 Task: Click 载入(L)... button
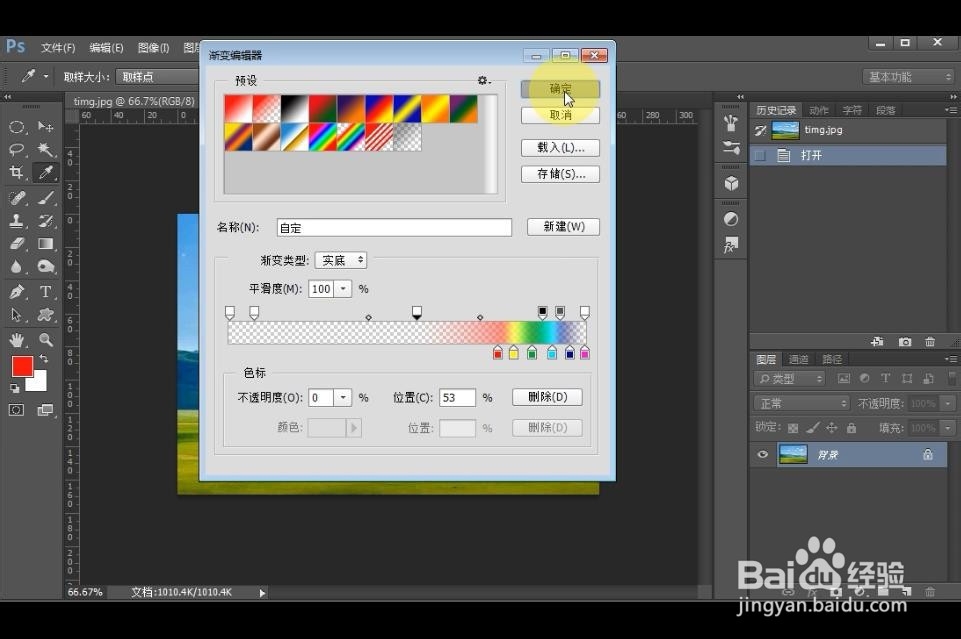[560, 148]
